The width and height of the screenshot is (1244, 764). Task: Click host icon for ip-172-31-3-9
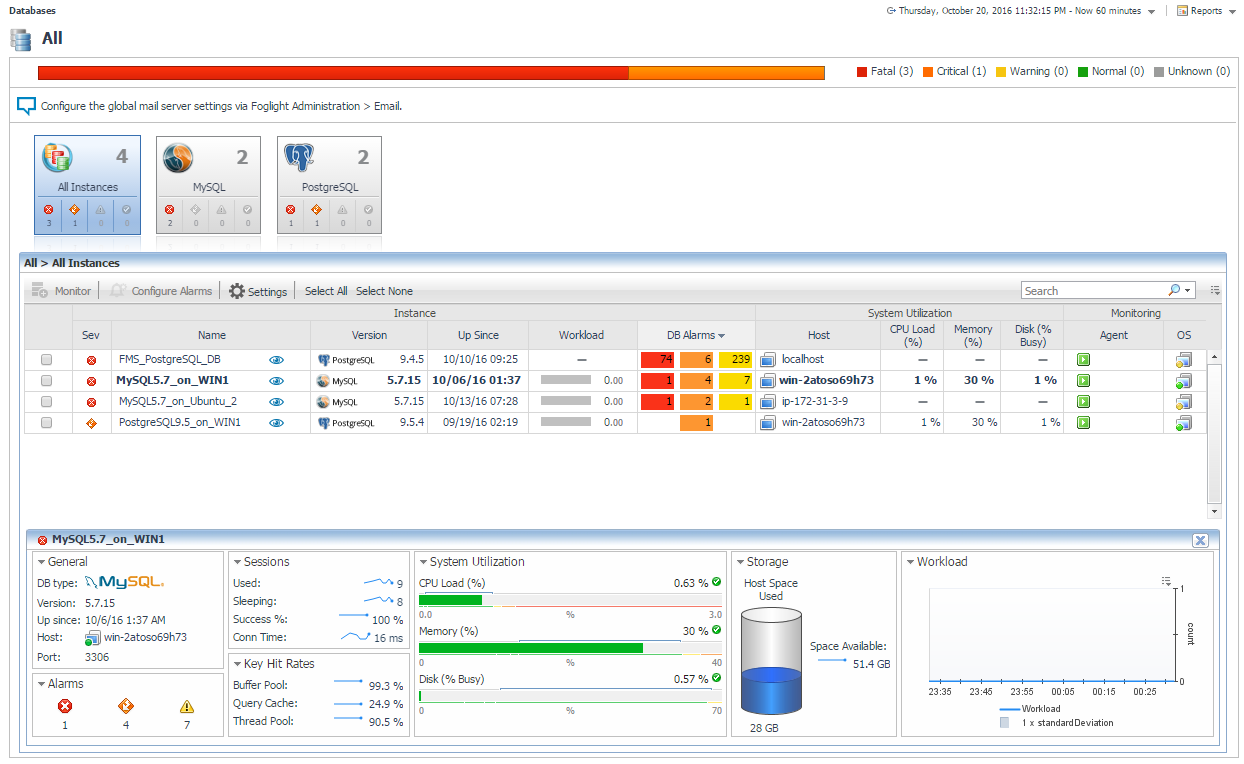pyautogui.click(x=768, y=402)
